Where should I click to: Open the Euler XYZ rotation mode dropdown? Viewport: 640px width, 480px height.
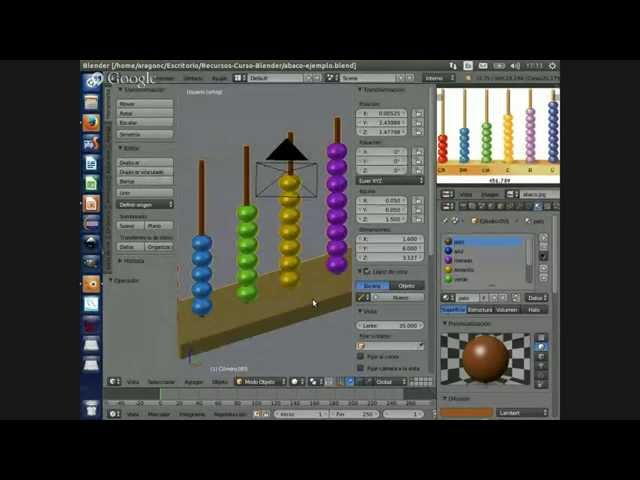390,180
